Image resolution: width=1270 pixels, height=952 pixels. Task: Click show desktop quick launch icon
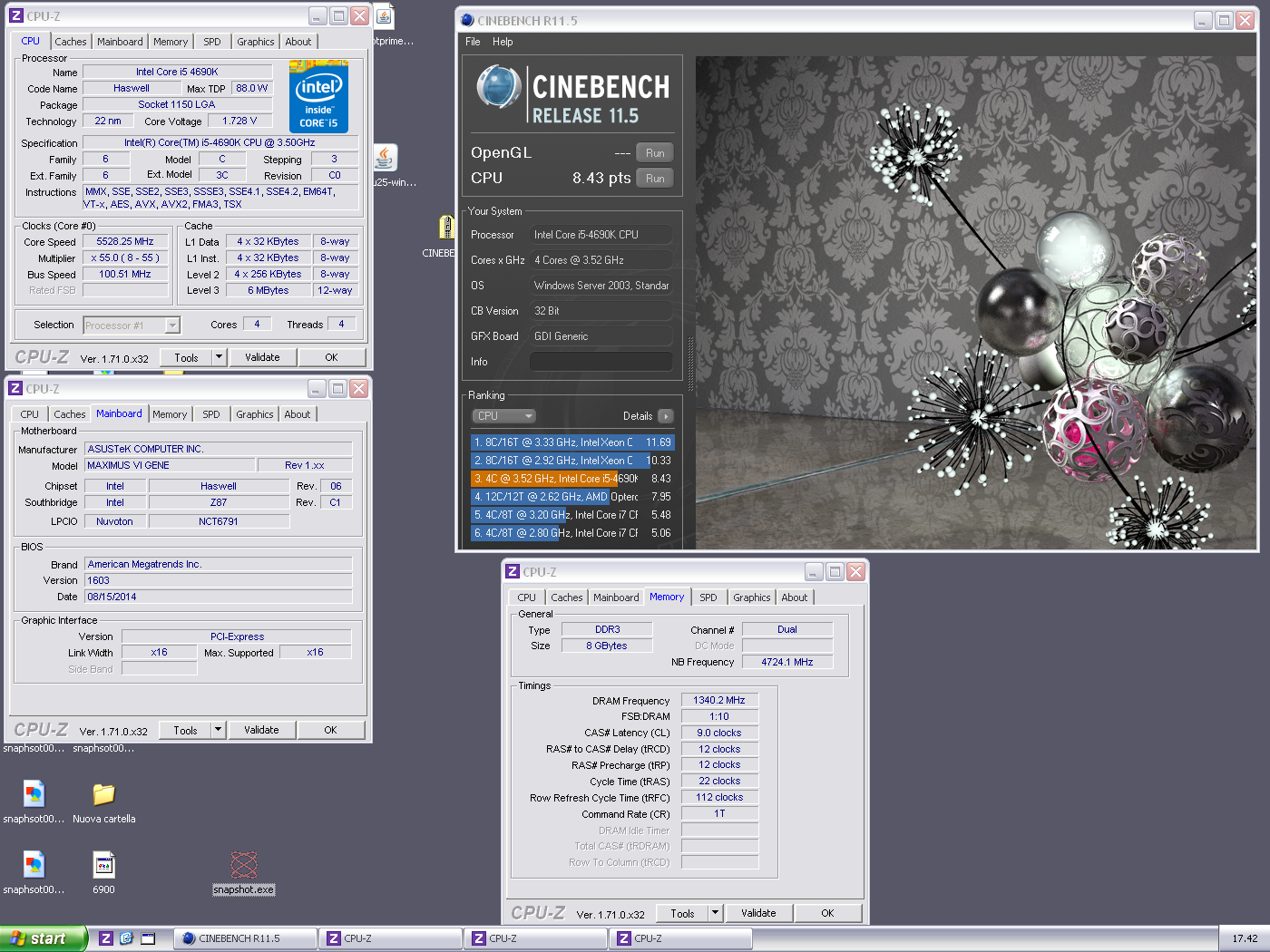click(x=148, y=938)
